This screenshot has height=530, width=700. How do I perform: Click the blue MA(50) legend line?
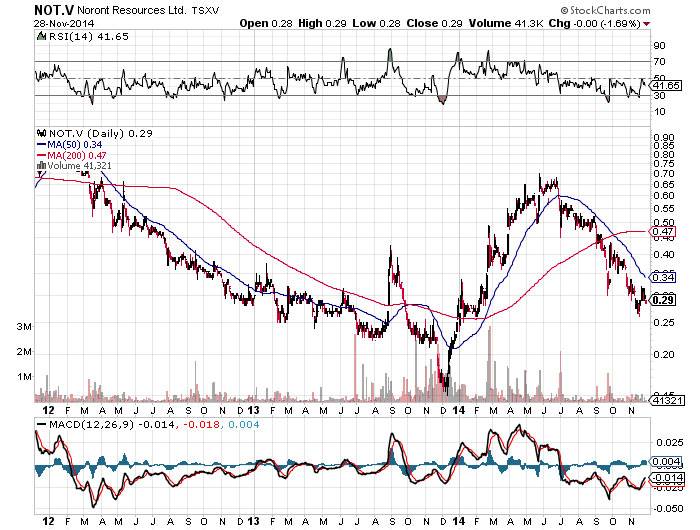[41, 145]
